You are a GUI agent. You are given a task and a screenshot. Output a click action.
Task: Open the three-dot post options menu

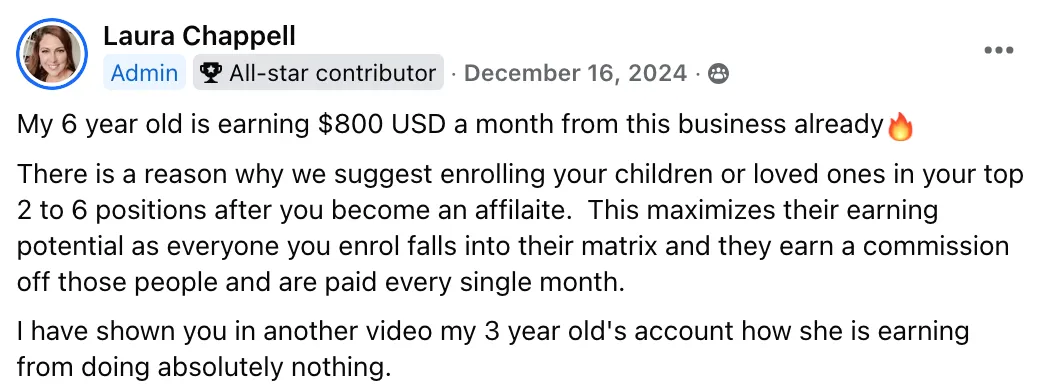999,50
